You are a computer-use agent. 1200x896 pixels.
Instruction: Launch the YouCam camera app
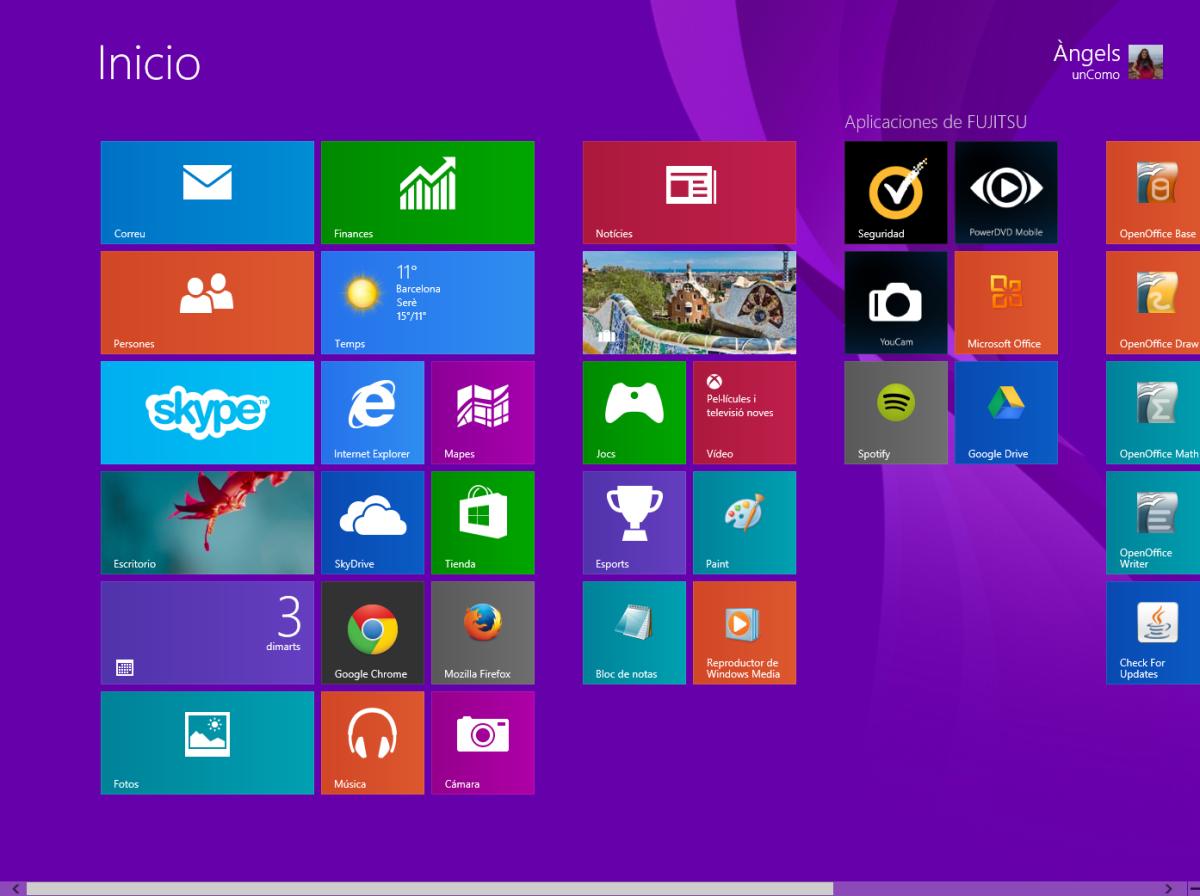click(896, 302)
